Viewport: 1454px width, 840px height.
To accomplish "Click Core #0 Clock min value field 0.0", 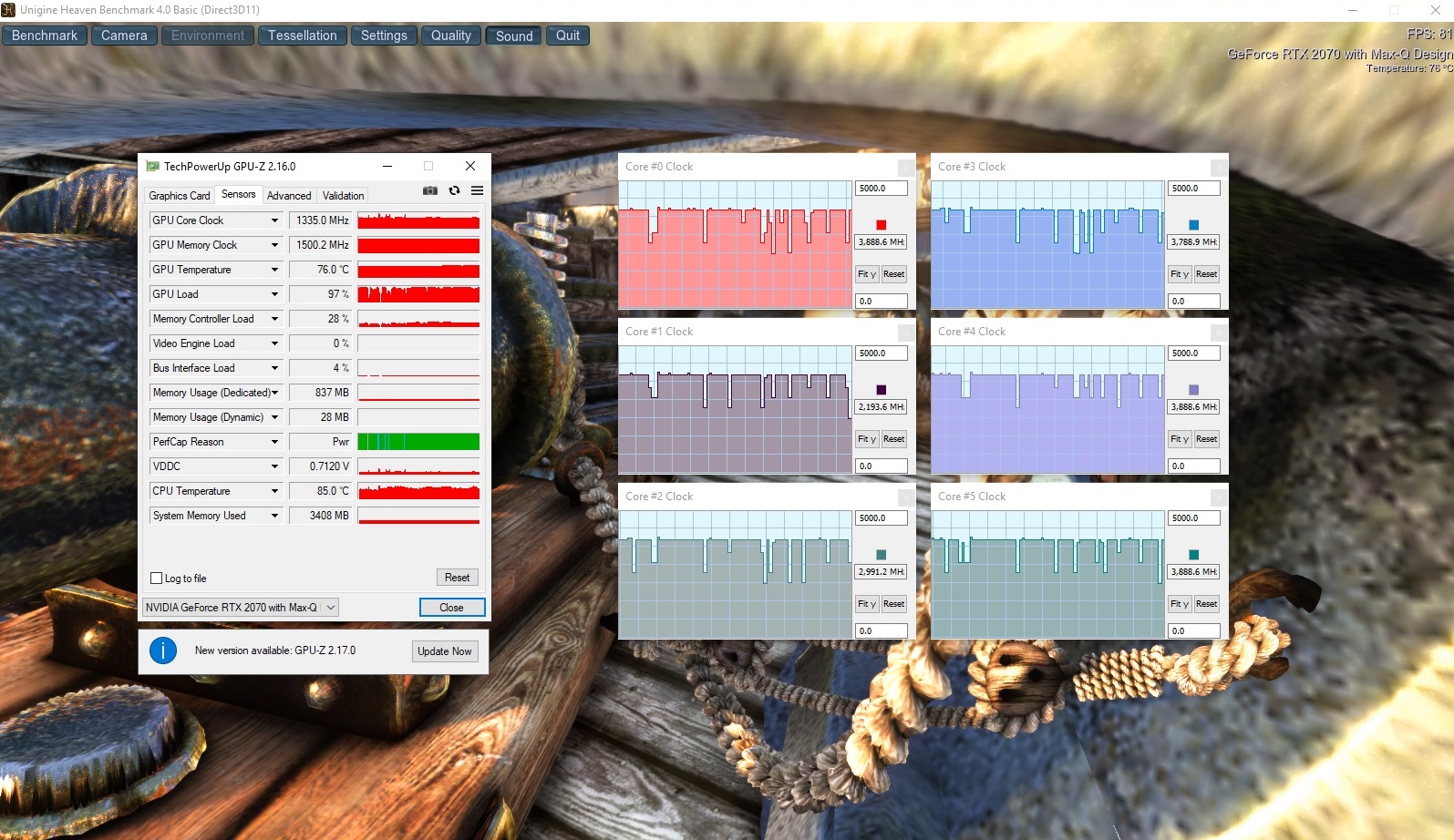I will coord(882,301).
